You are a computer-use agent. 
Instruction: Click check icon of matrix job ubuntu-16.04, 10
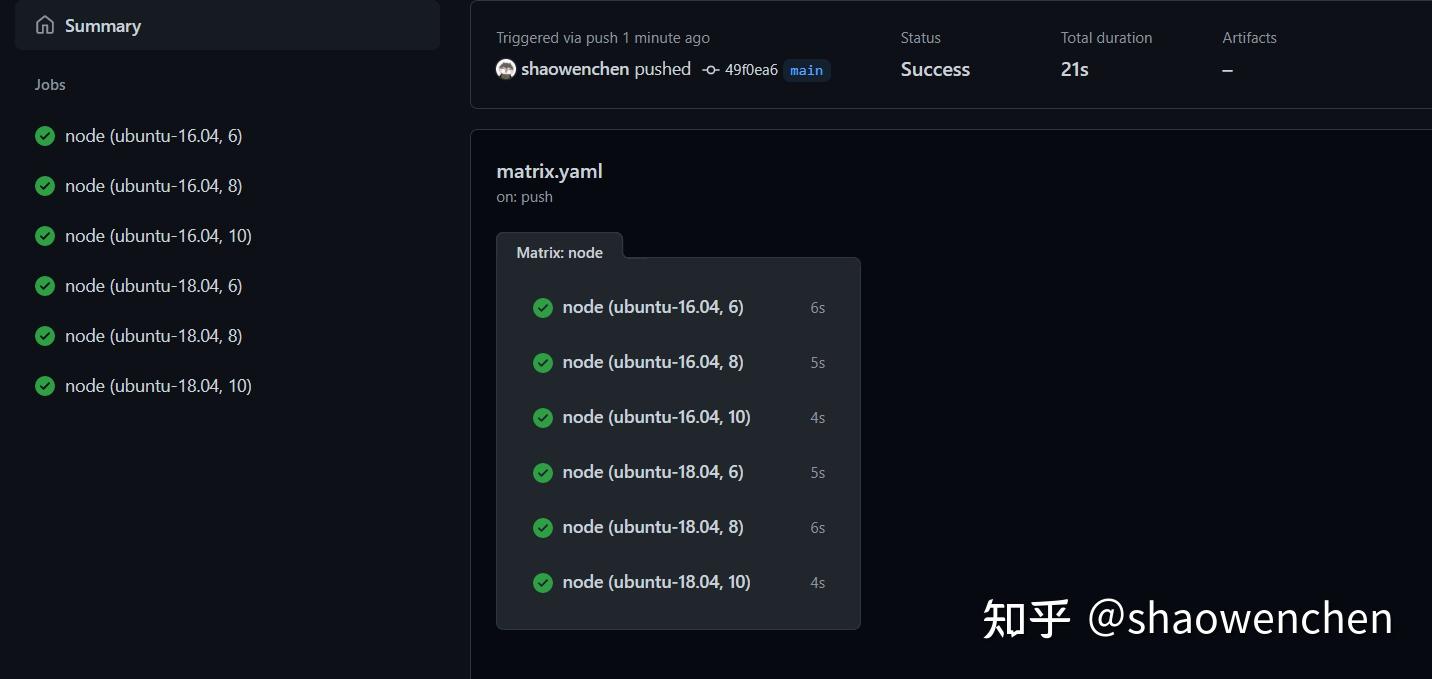click(x=543, y=418)
